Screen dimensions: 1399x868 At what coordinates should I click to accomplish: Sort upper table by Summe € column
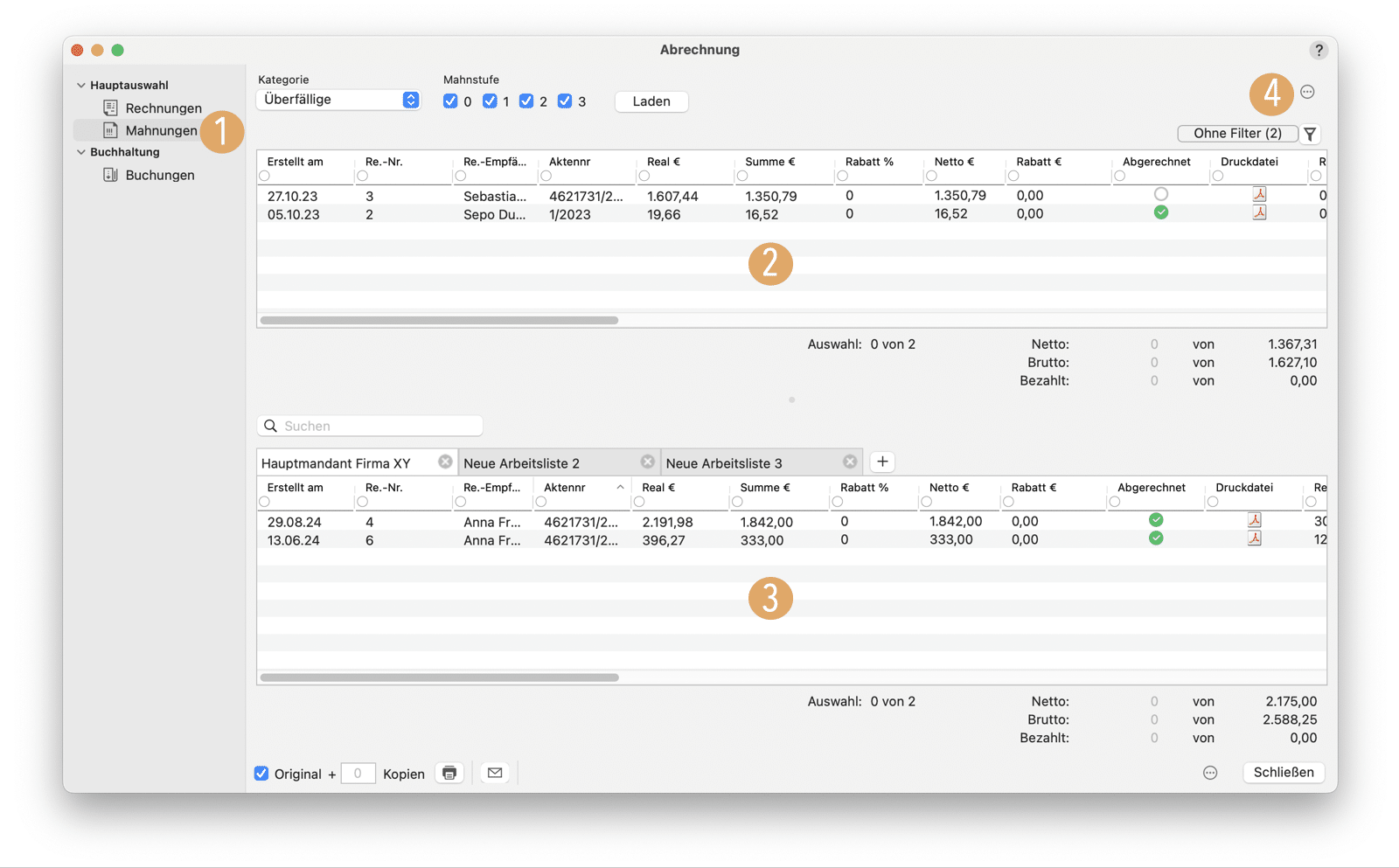coord(769,162)
